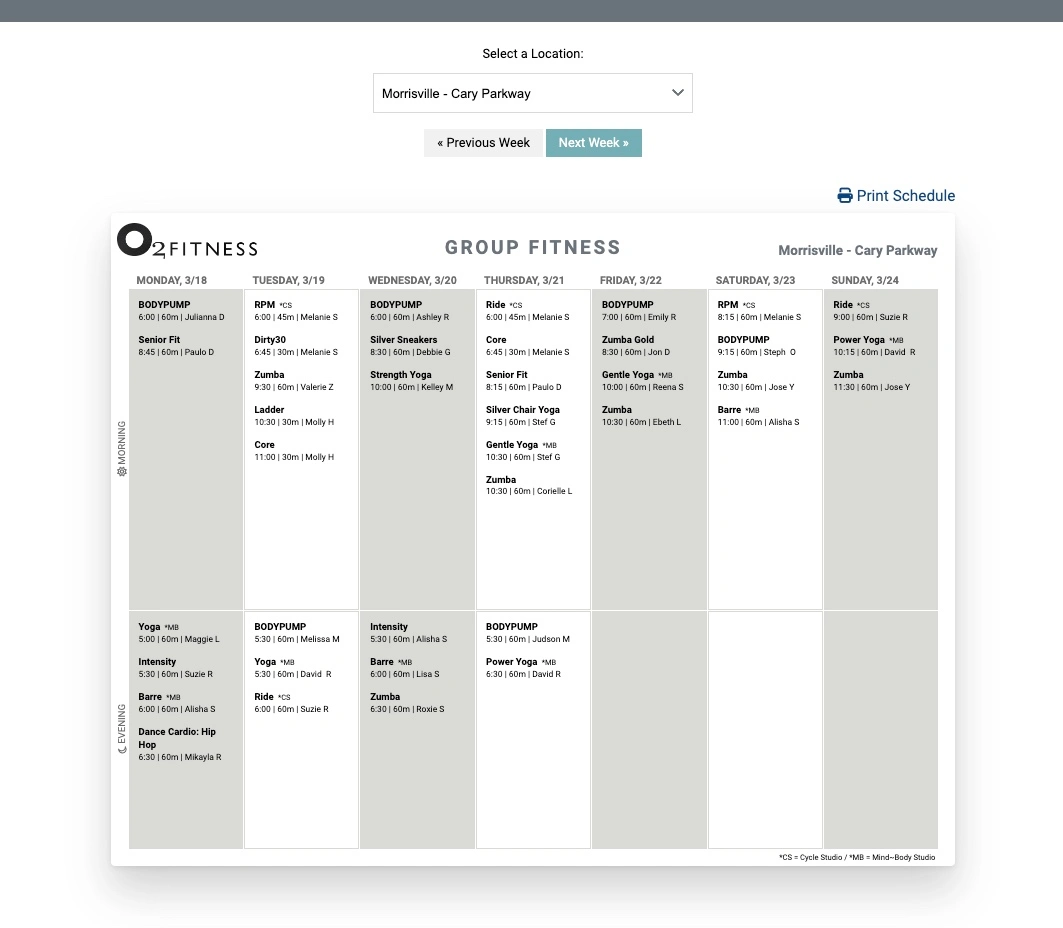Viewport: 1063px width, 928px height.
Task: Select Thursday evening Power Yoga class
Action: coord(523,668)
